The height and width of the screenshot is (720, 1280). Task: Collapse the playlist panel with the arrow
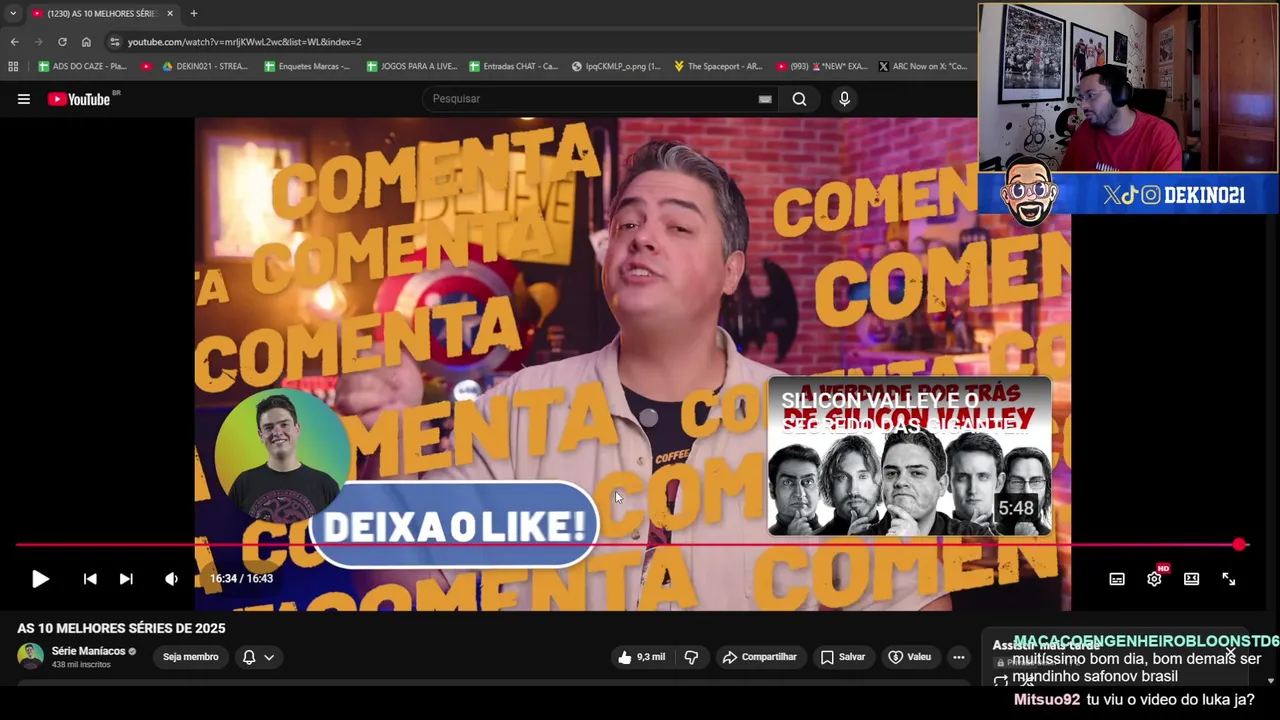1271,681
